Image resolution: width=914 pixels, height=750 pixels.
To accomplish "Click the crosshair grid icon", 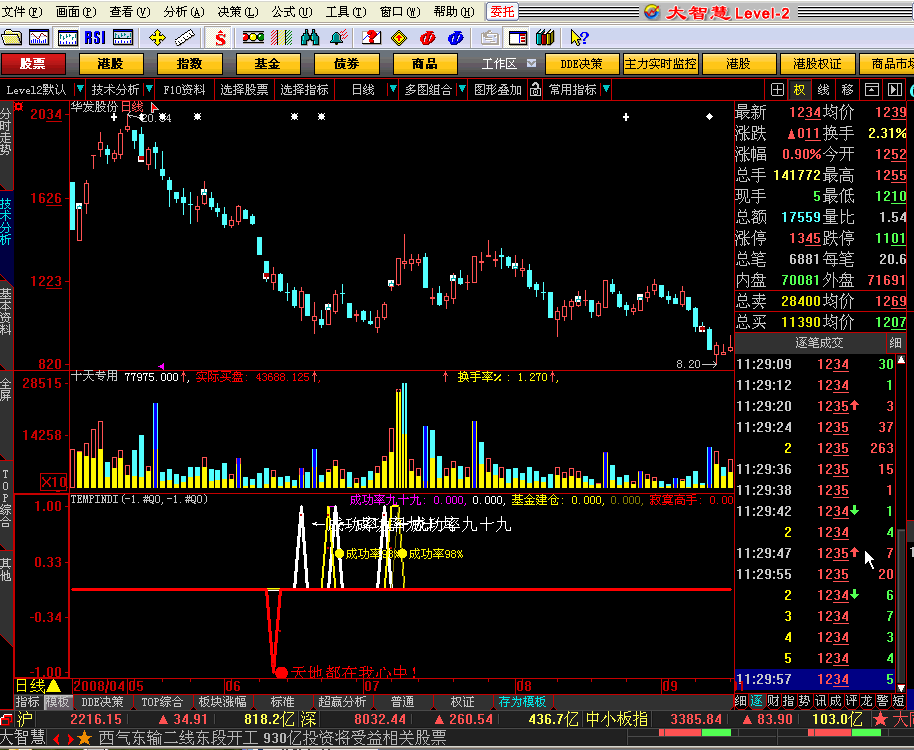I will pos(777,90).
